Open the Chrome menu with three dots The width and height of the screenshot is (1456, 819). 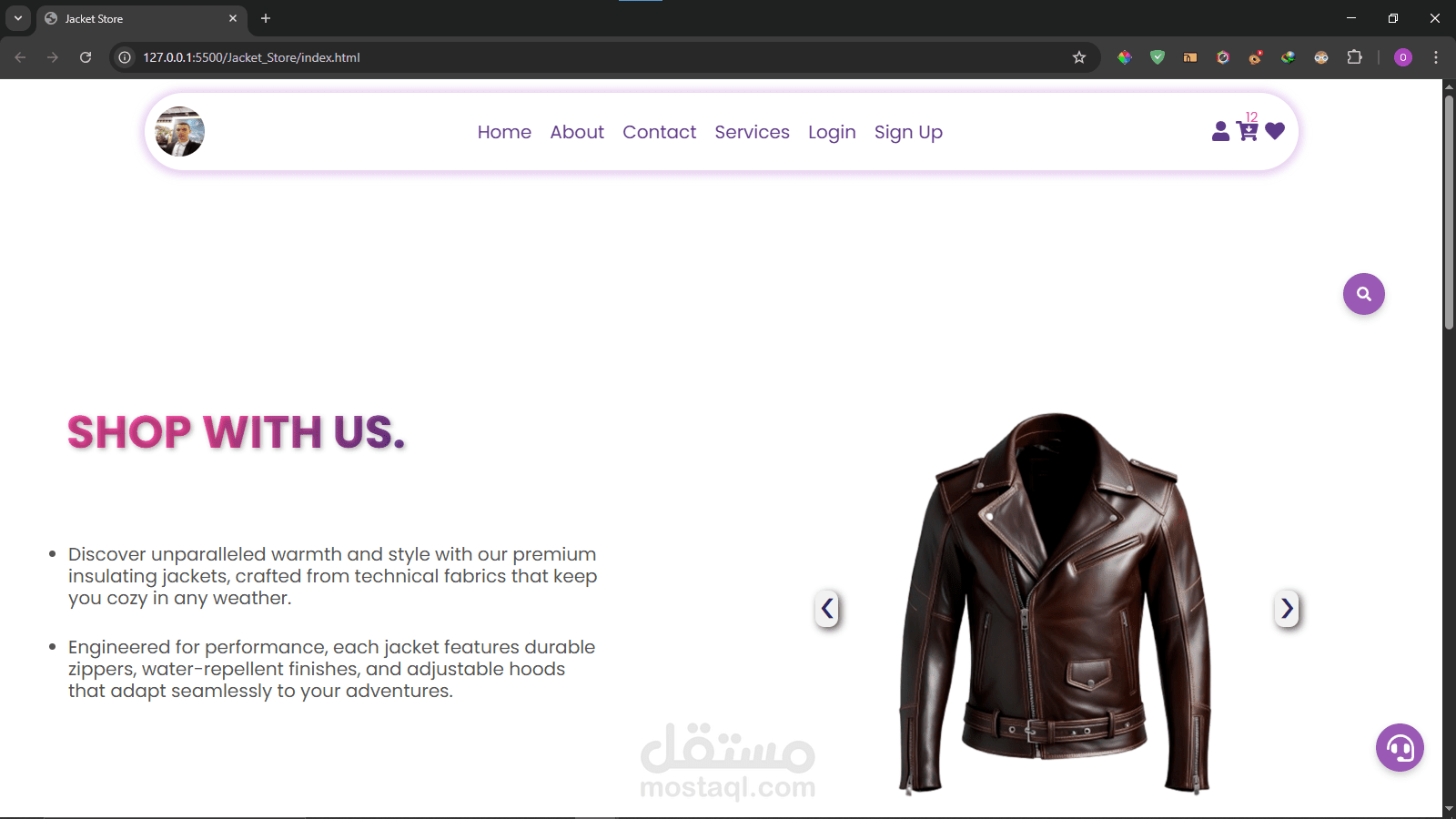coord(1435,56)
